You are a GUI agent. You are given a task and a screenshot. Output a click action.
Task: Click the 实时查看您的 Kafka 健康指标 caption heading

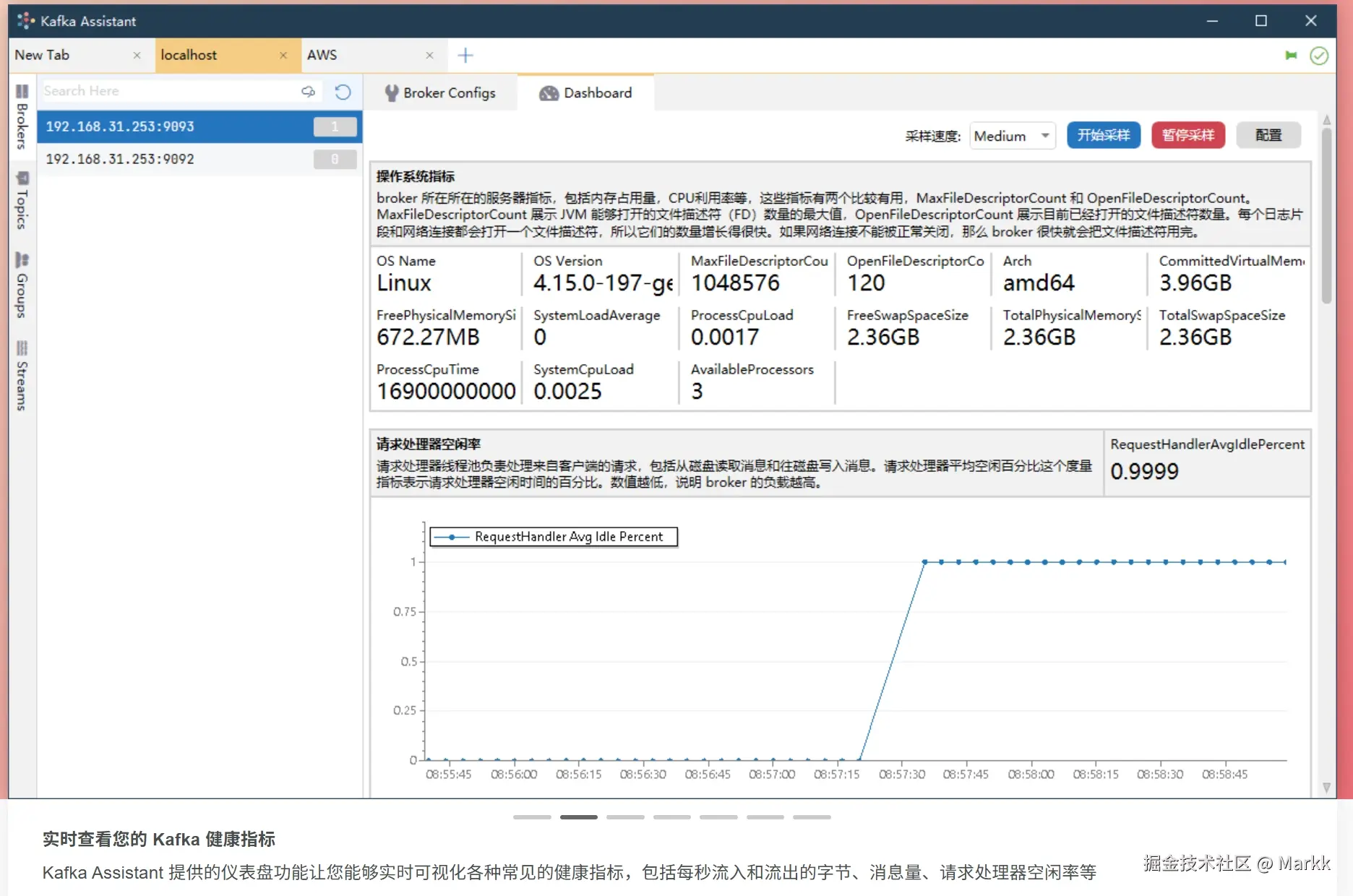pos(159,839)
